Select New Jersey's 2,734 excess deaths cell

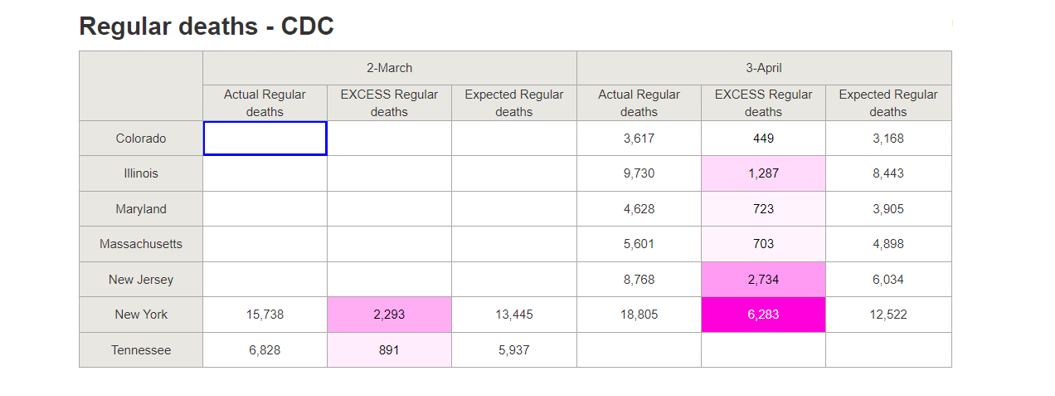point(764,280)
